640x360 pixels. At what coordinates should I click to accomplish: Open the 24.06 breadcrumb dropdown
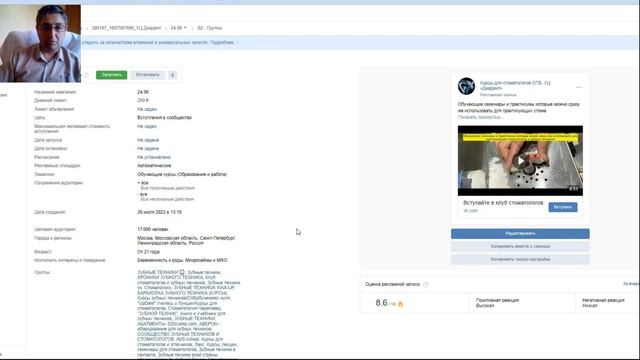point(178,28)
